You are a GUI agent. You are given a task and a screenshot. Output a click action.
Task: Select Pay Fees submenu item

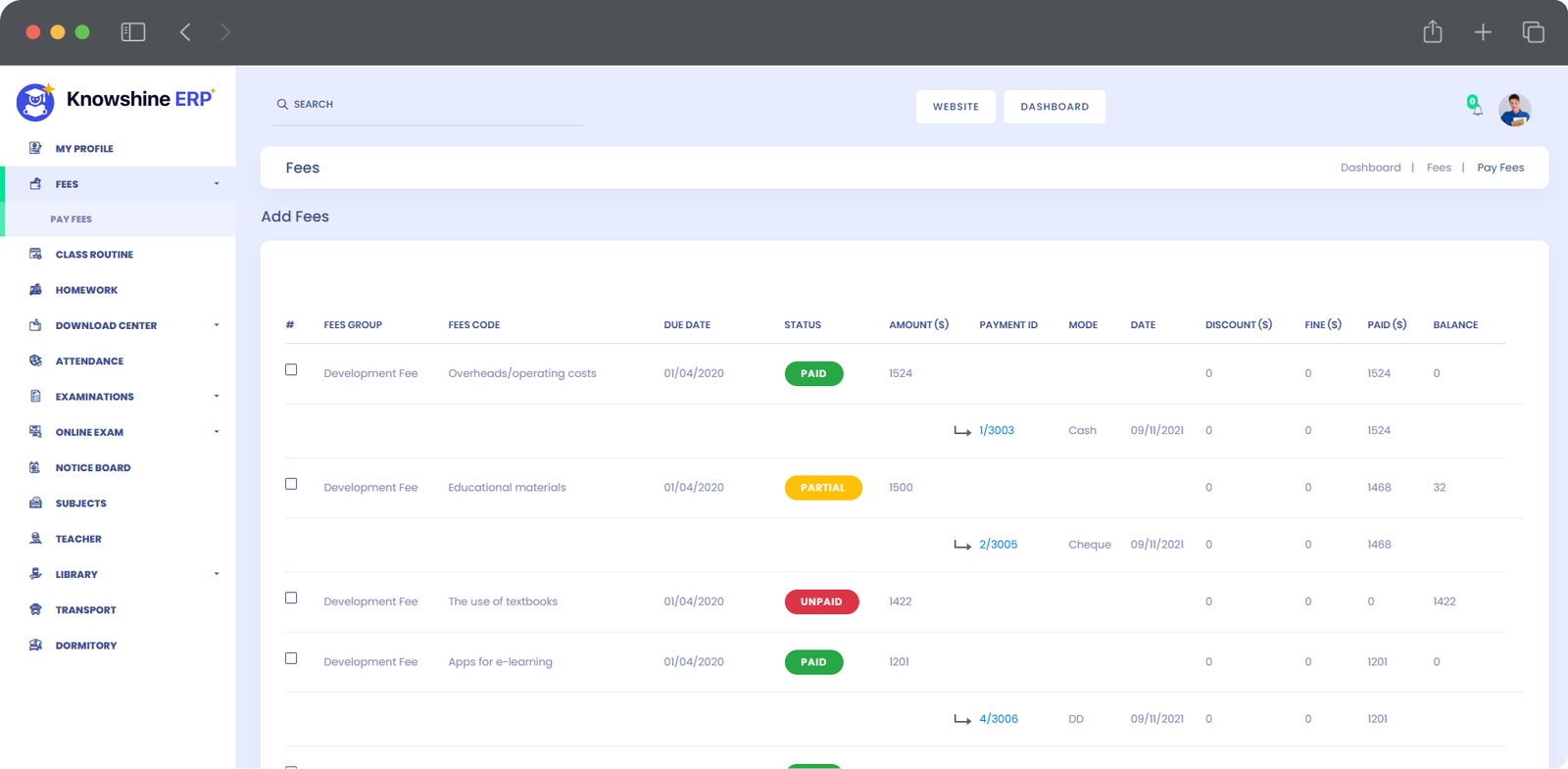(x=72, y=219)
